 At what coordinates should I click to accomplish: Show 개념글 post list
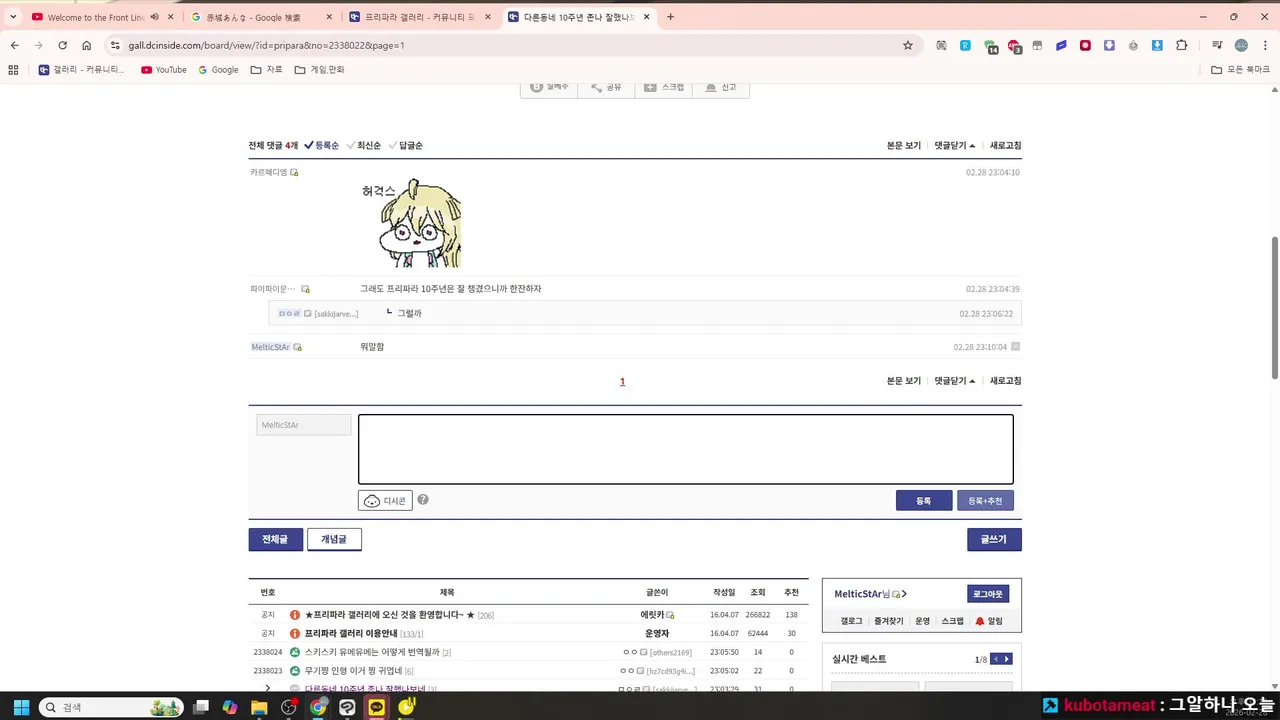coord(334,539)
